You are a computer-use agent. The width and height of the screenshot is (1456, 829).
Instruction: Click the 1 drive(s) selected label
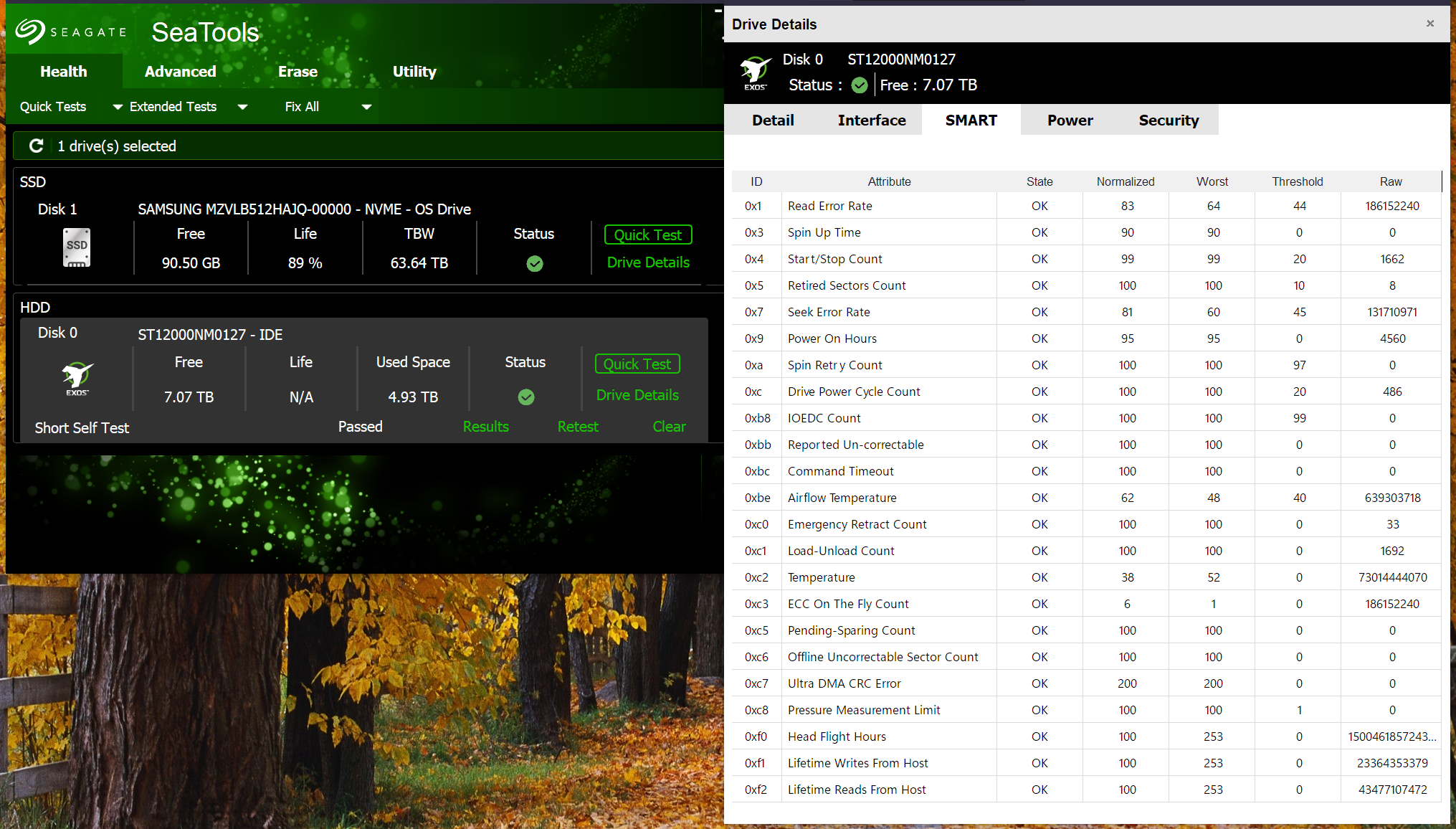117,146
